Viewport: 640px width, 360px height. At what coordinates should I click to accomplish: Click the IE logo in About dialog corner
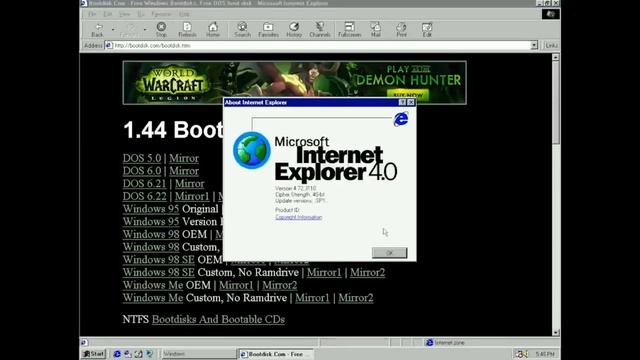(x=401, y=119)
